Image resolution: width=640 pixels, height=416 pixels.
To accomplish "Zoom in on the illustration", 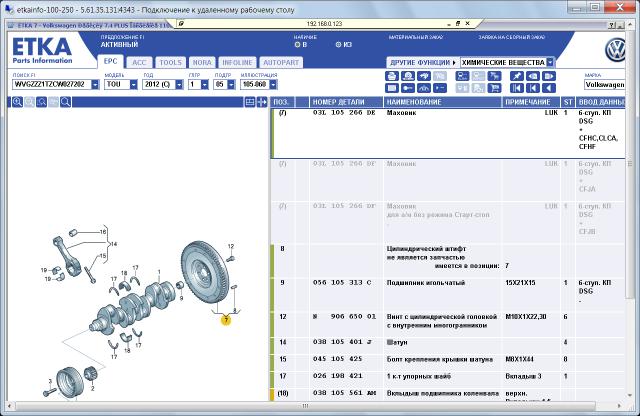I will (17, 102).
